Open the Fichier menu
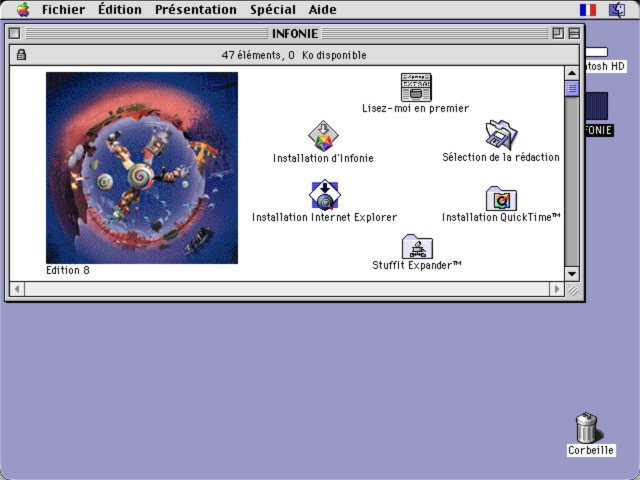This screenshot has width=640, height=480. tap(64, 9)
